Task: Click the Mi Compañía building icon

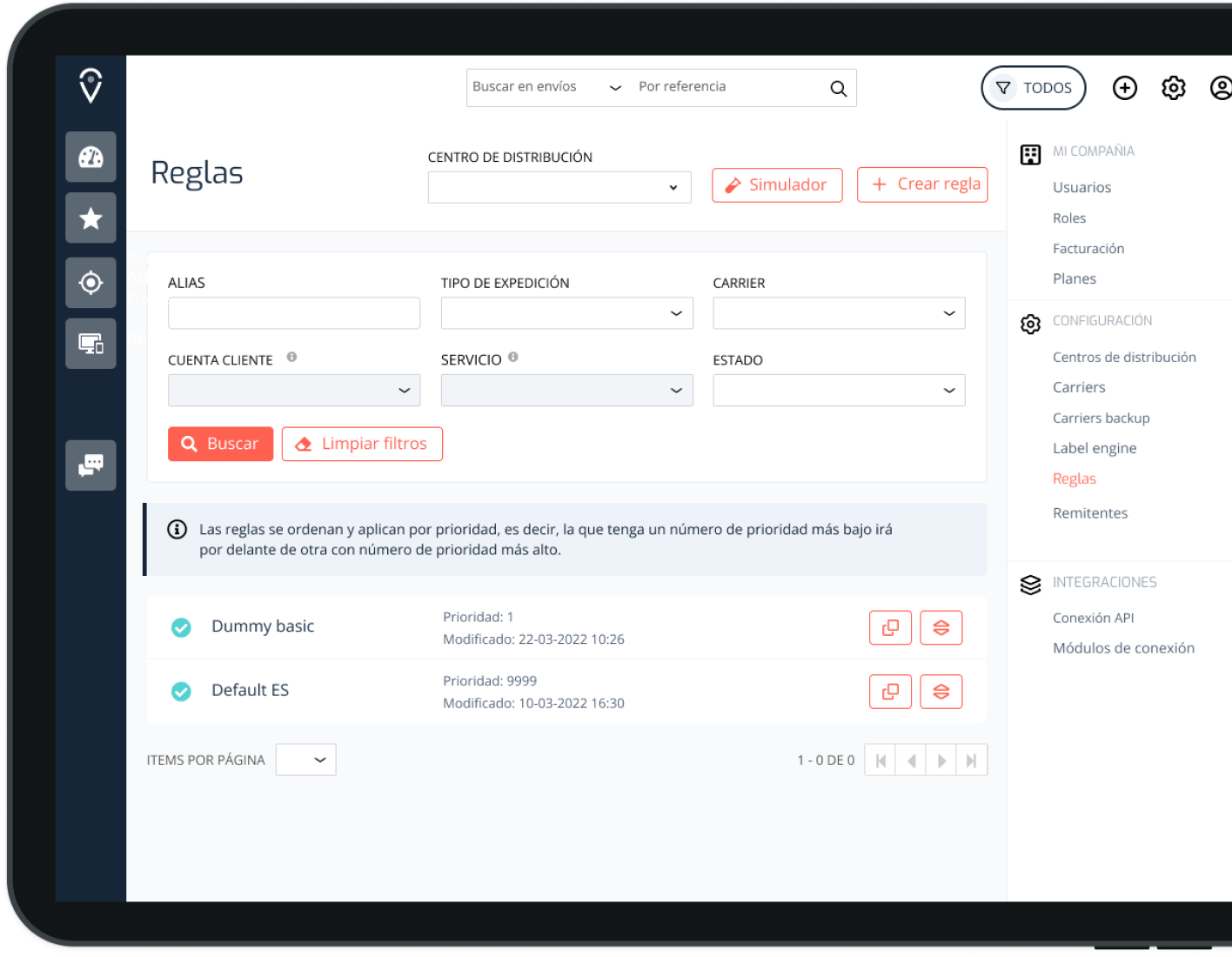Action: click(x=1030, y=155)
